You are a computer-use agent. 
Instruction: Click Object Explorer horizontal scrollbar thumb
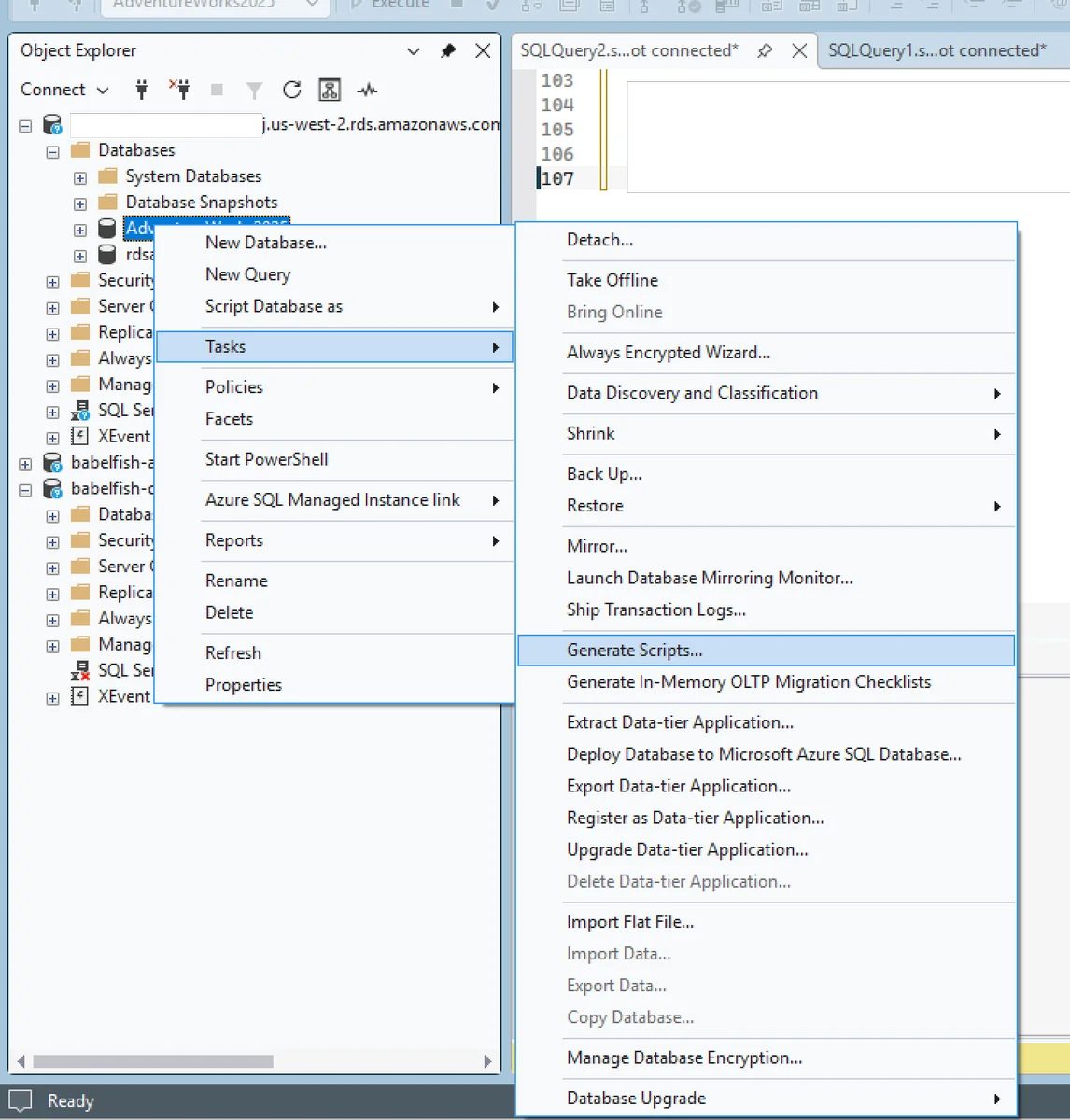click(x=153, y=1061)
